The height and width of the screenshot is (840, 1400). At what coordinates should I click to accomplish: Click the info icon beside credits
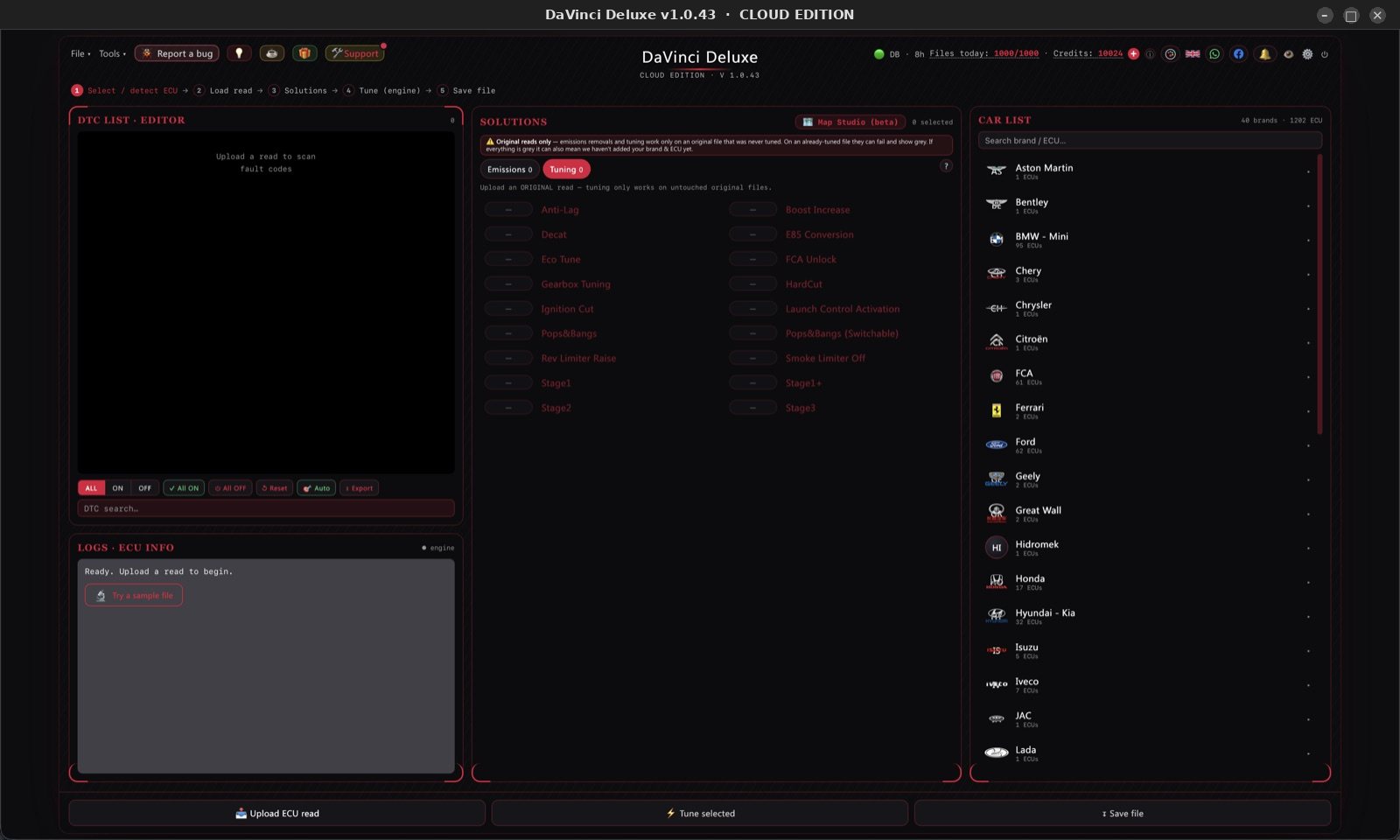coord(1150,54)
